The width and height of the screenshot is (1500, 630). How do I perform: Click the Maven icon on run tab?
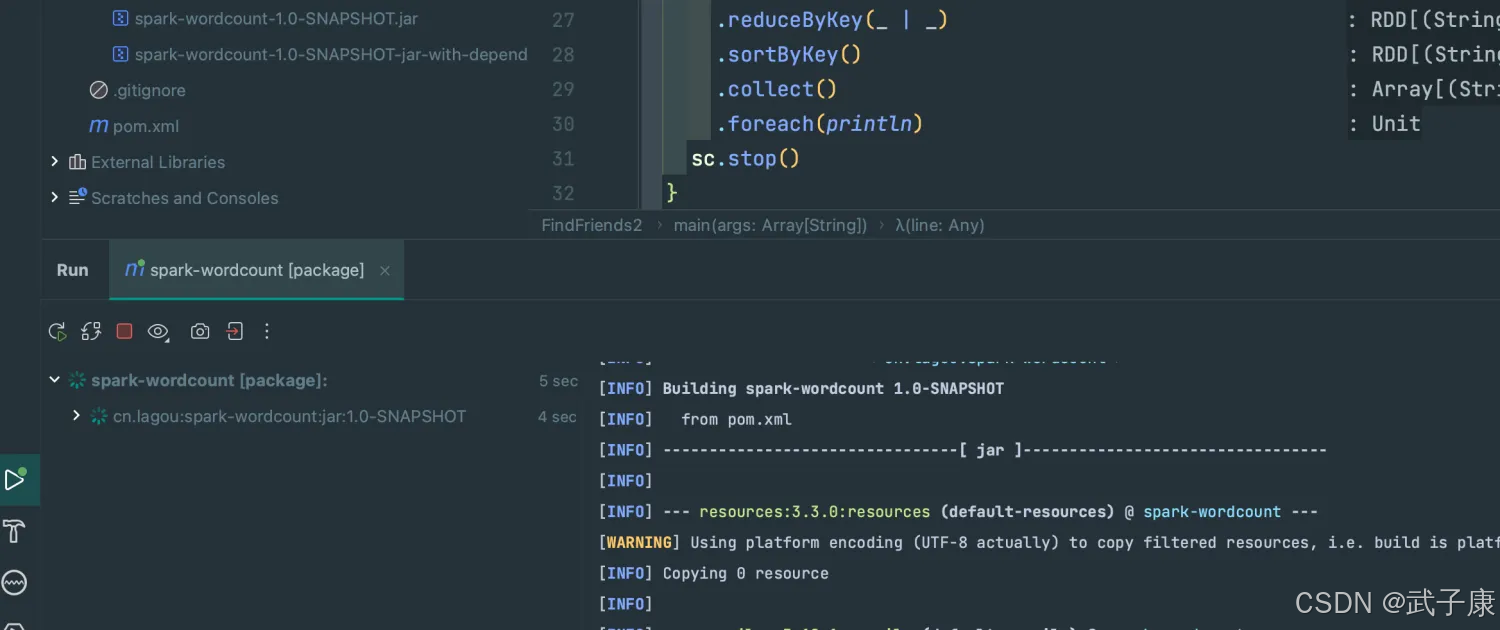[135, 269]
